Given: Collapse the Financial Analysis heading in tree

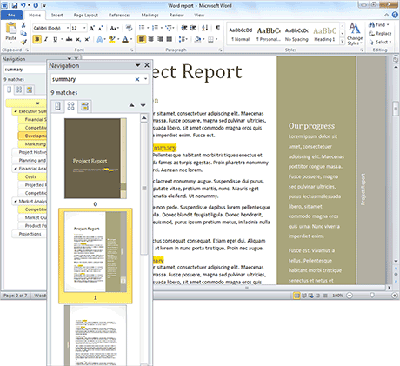Looking at the screenshot, I should click(15, 169).
